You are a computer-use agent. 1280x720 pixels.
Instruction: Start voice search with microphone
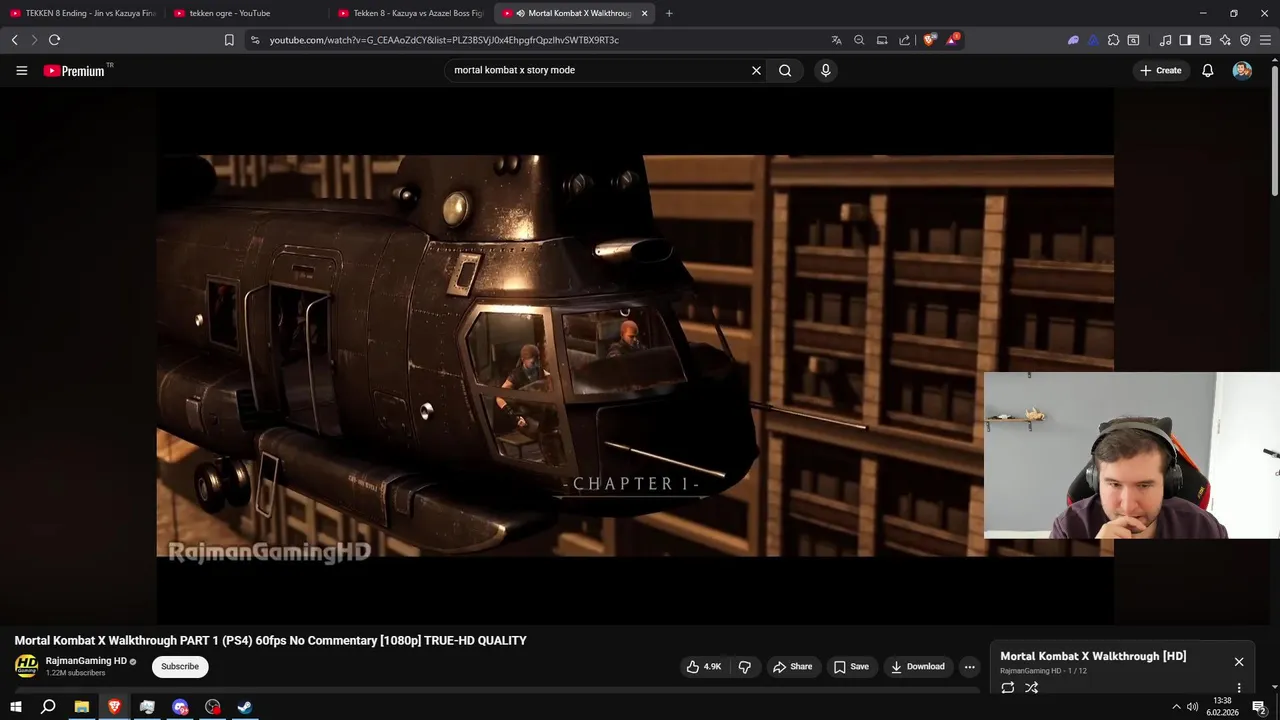825,70
